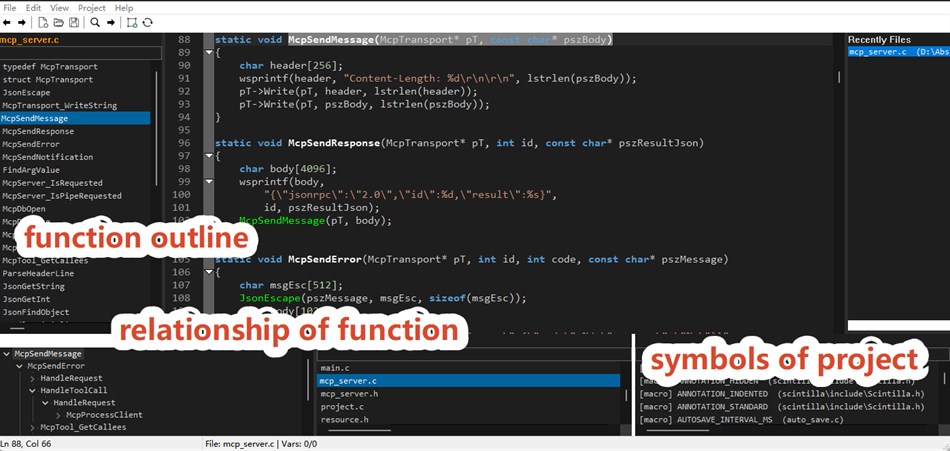Open the File menu
This screenshot has width=950, height=451.
[10, 8]
